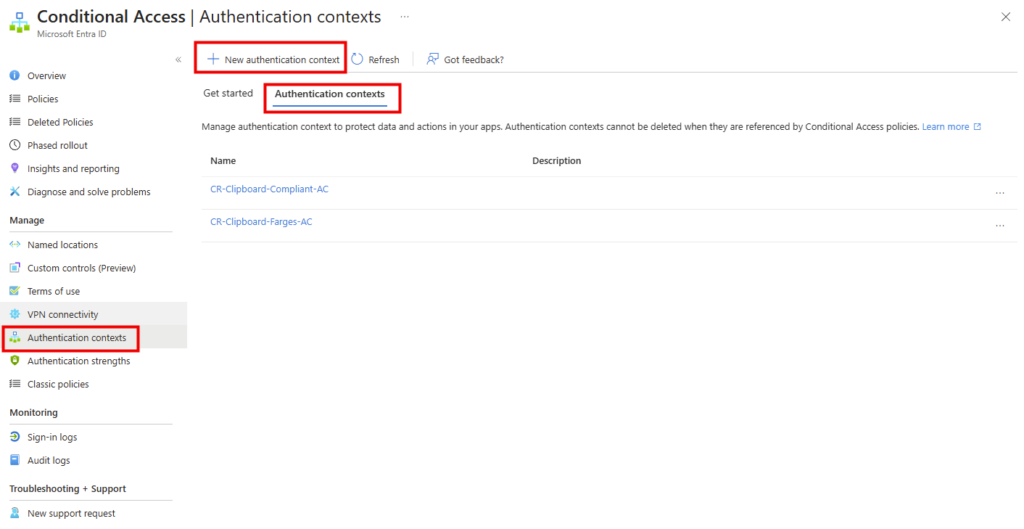Click the Insights and reporting lightbulb icon
Screen dimensions: 1024x529
click(x=14, y=168)
